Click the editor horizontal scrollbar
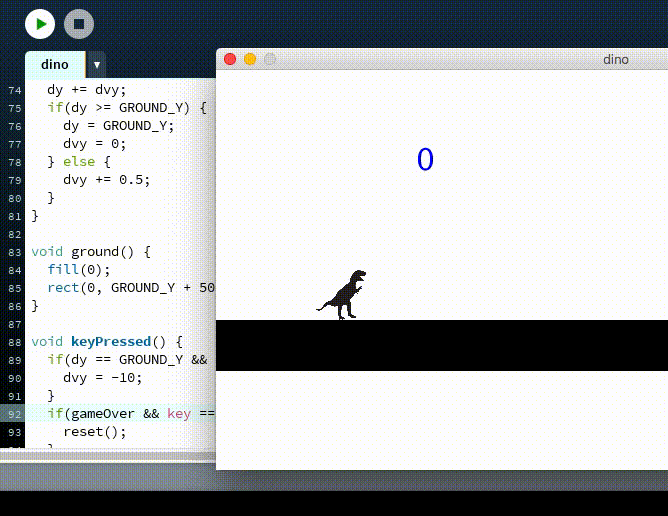The image size is (668, 516). point(108,456)
